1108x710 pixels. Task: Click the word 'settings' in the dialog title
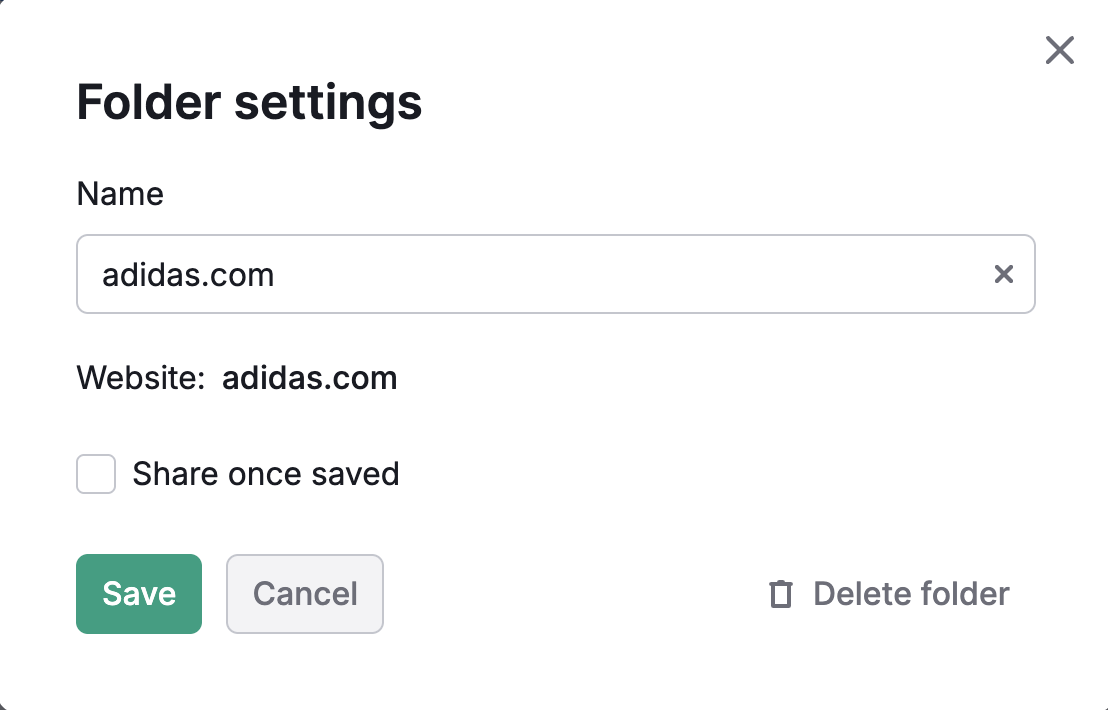click(x=327, y=102)
